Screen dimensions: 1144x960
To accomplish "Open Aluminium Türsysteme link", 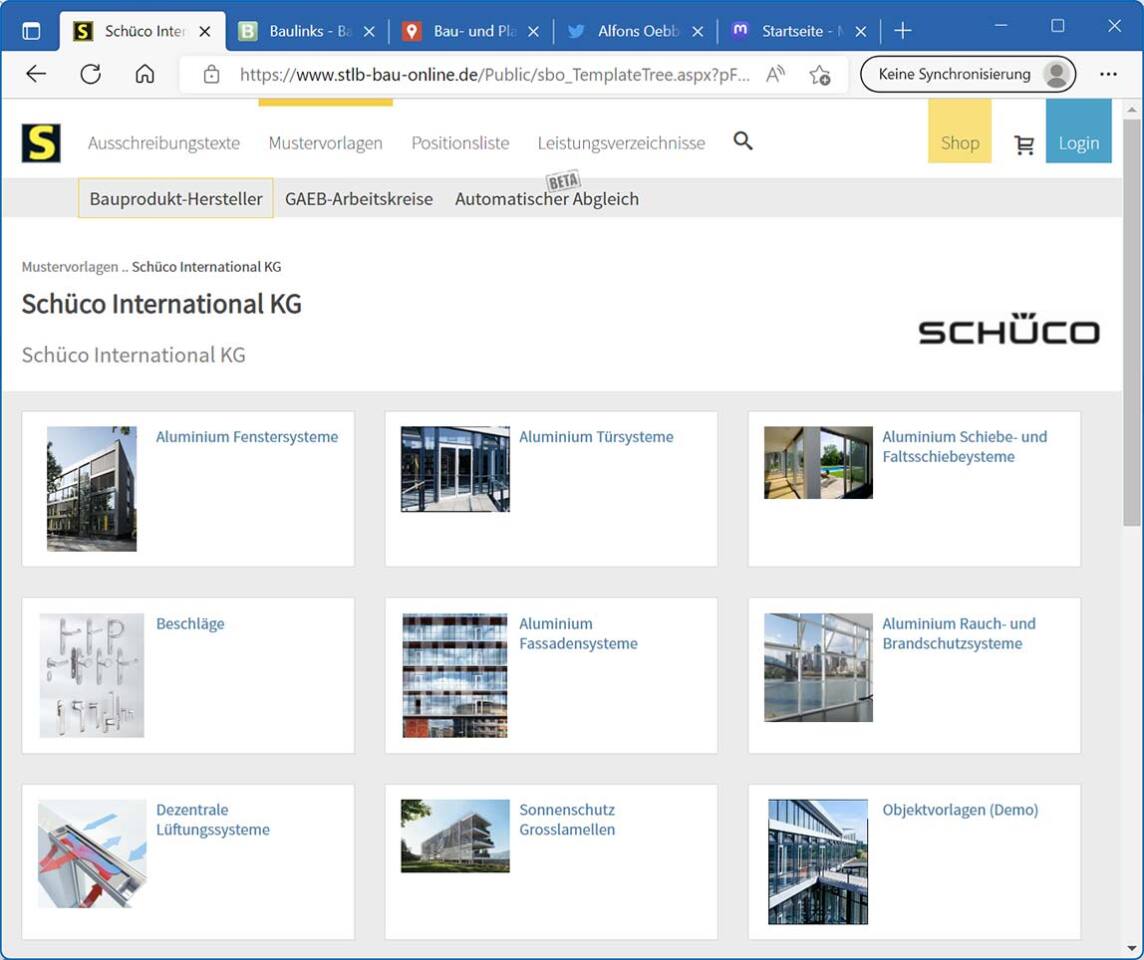I will 596,437.
